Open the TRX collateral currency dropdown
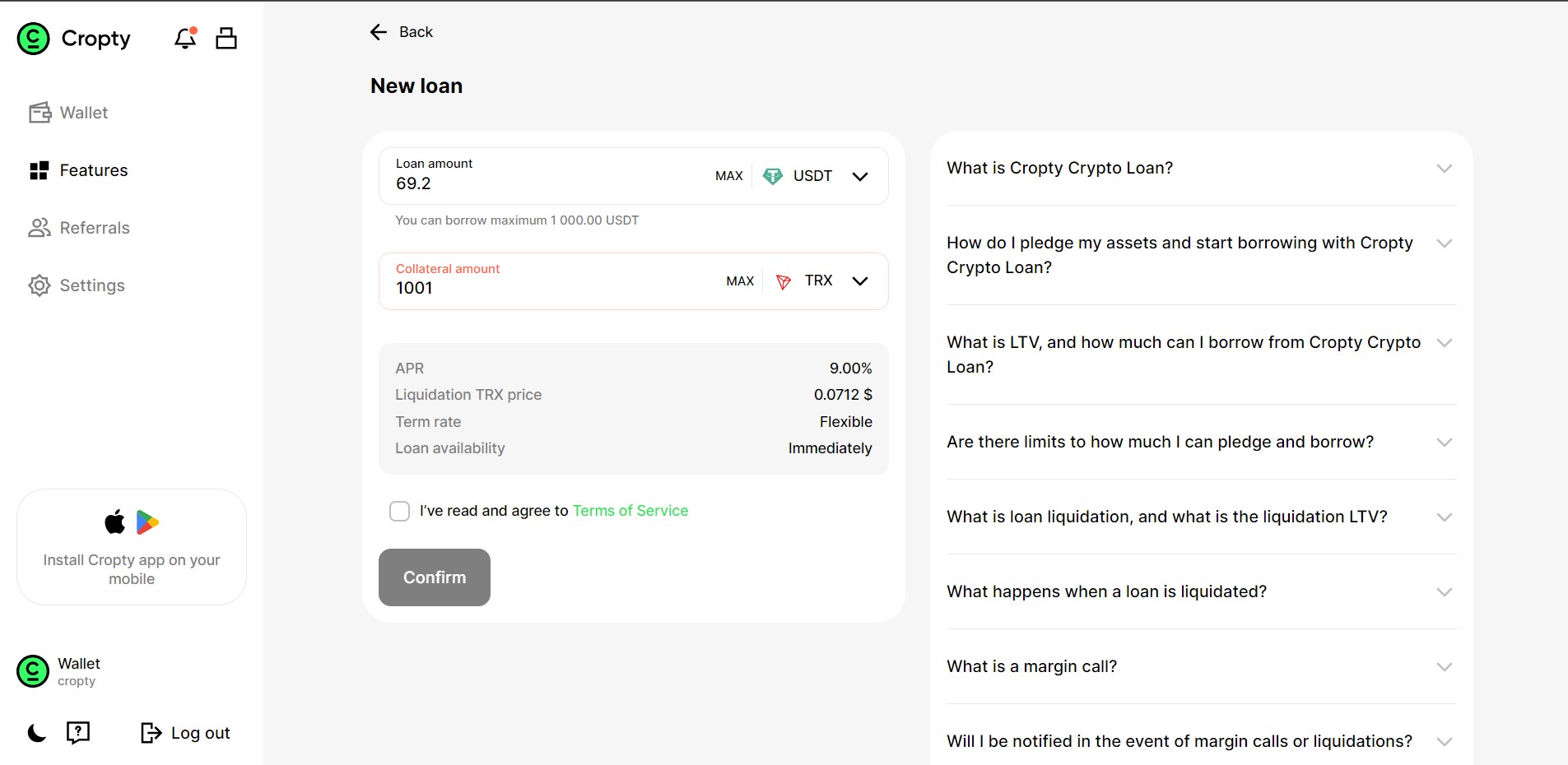The width and height of the screenshot is (1568, 765). [x=859, y=281]
